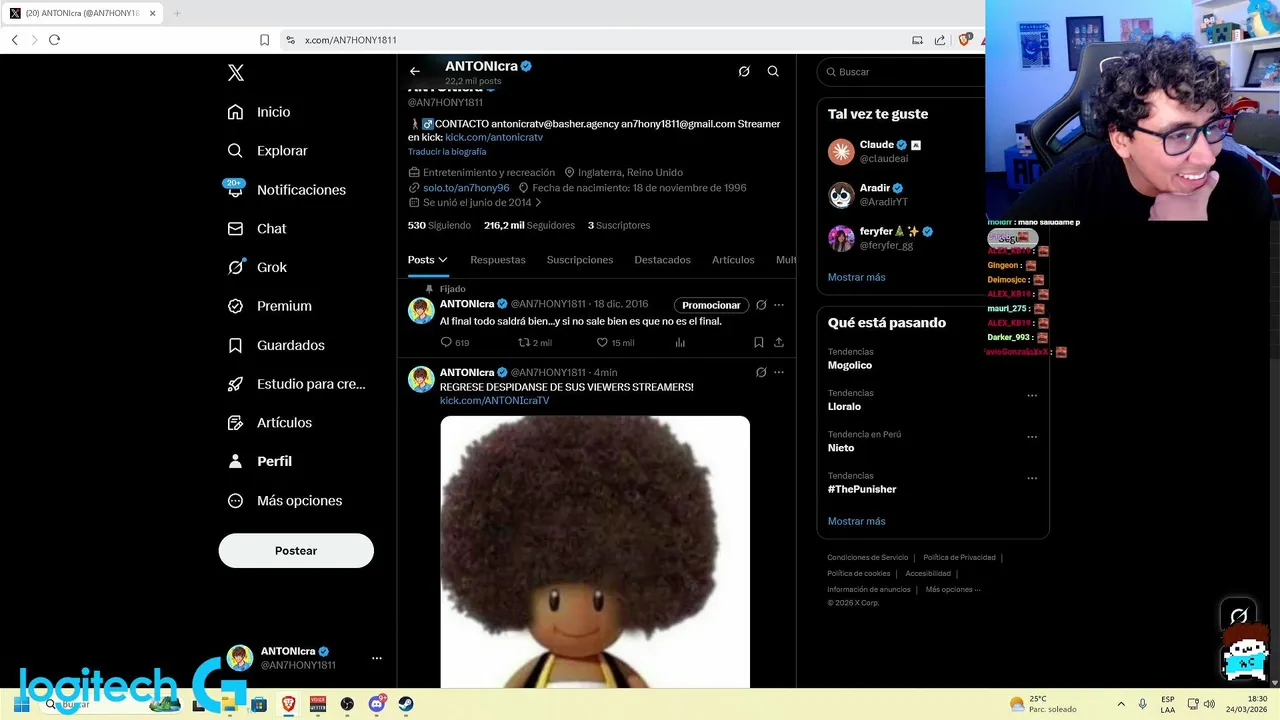Expand the Más opciones footer link
1280x720 pixels.
[x=953, y=590]
